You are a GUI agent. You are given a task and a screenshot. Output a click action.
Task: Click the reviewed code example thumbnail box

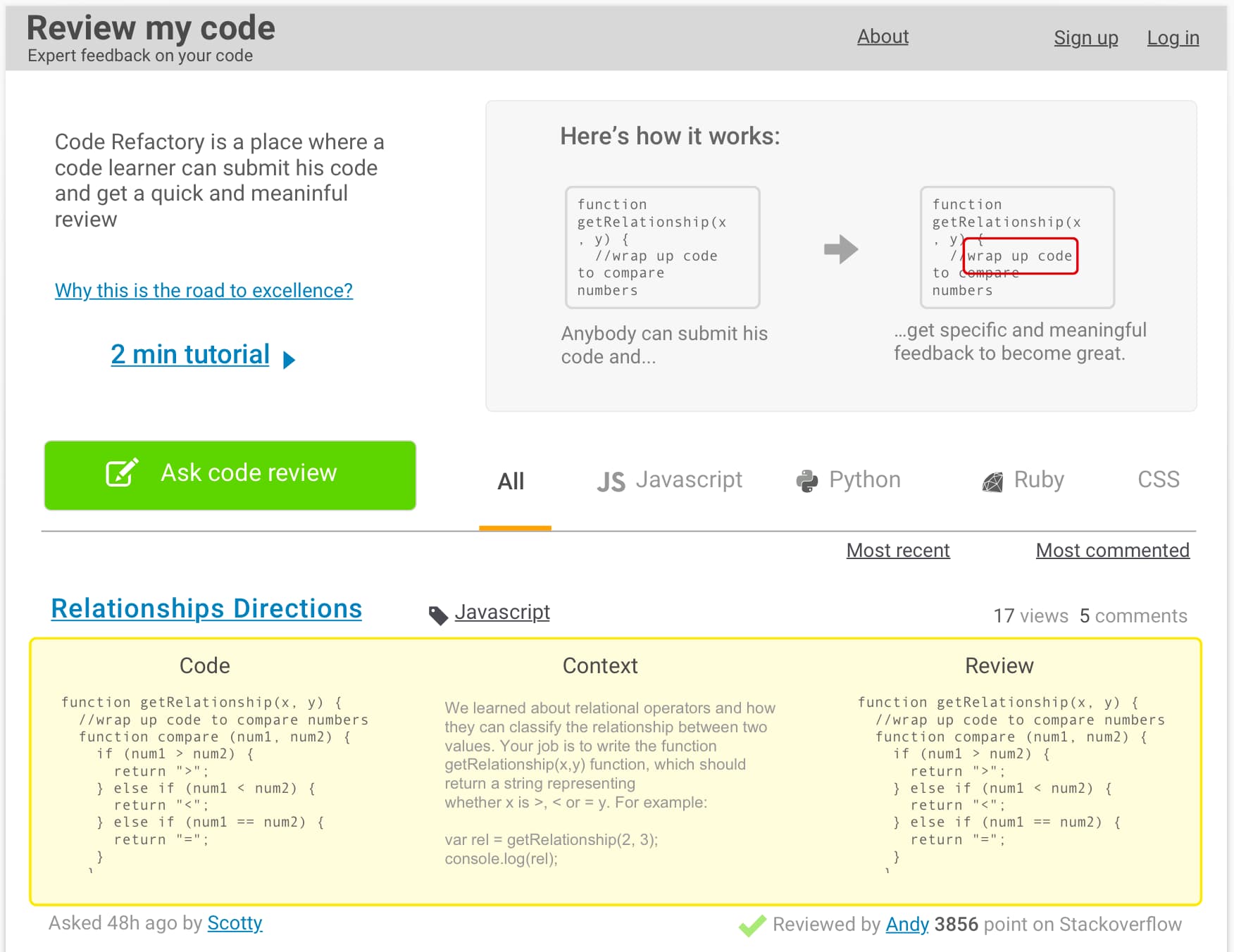1017,247
